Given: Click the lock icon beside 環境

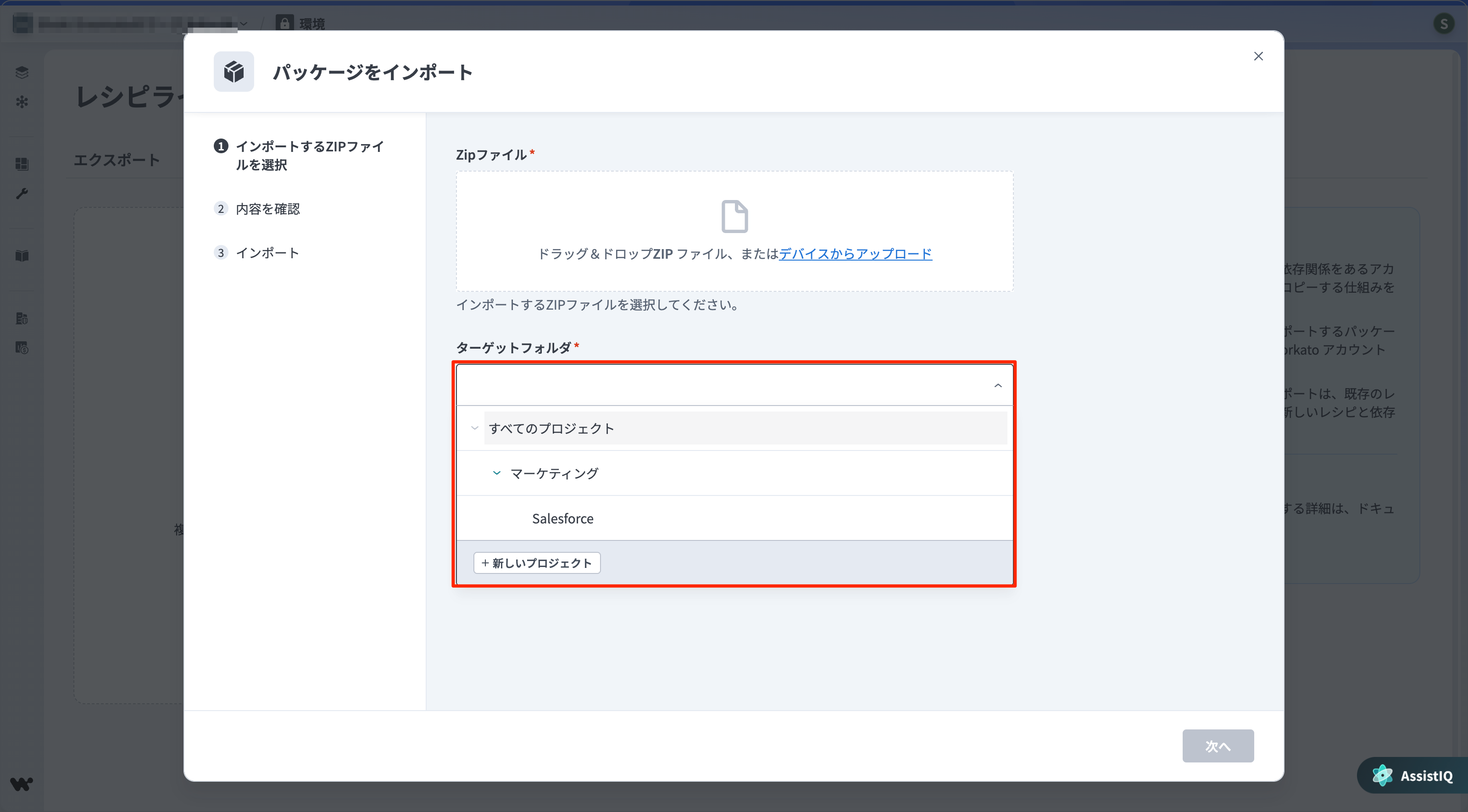Looking at the screenshot, I should 284,23.
